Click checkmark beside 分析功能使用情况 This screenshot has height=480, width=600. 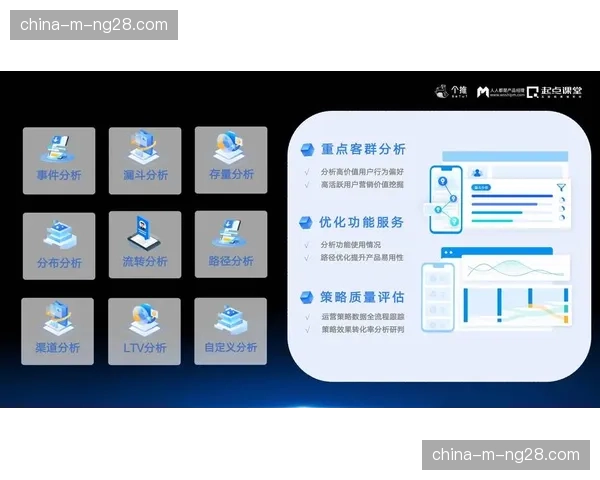307,244
